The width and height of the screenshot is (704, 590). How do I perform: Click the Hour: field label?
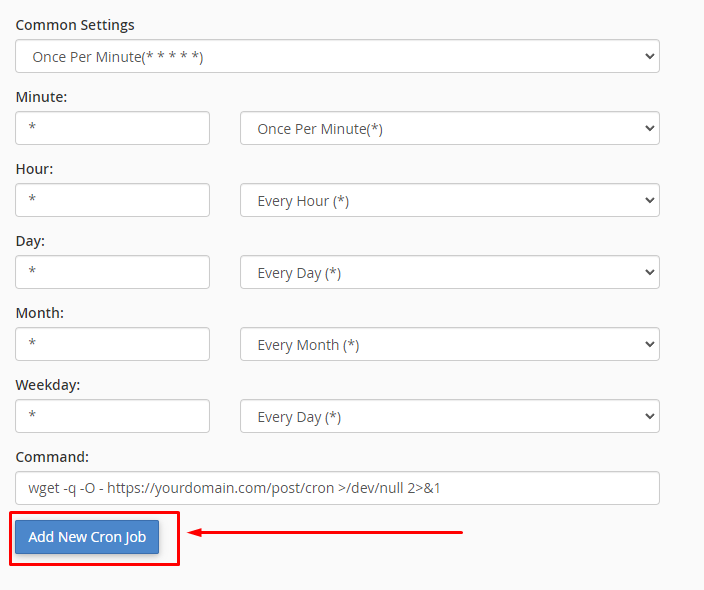(x=35, y=169)
